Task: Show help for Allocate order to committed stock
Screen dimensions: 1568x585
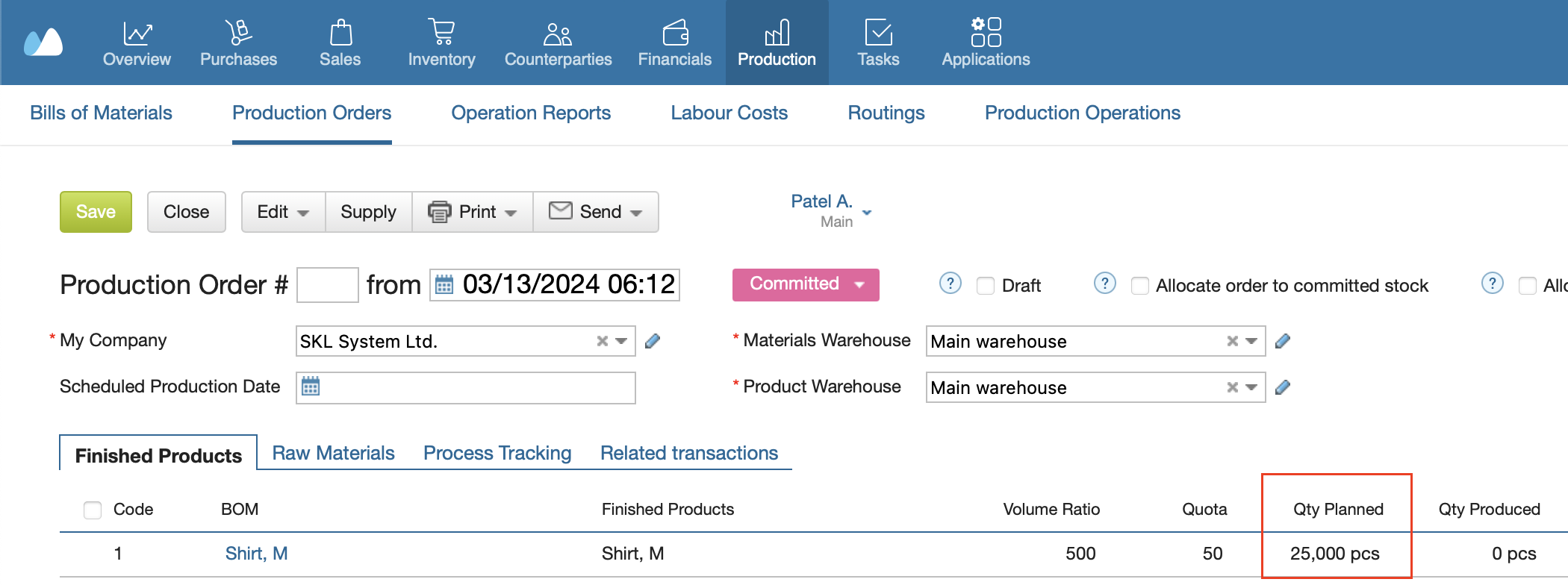Action: (1104, 284)
